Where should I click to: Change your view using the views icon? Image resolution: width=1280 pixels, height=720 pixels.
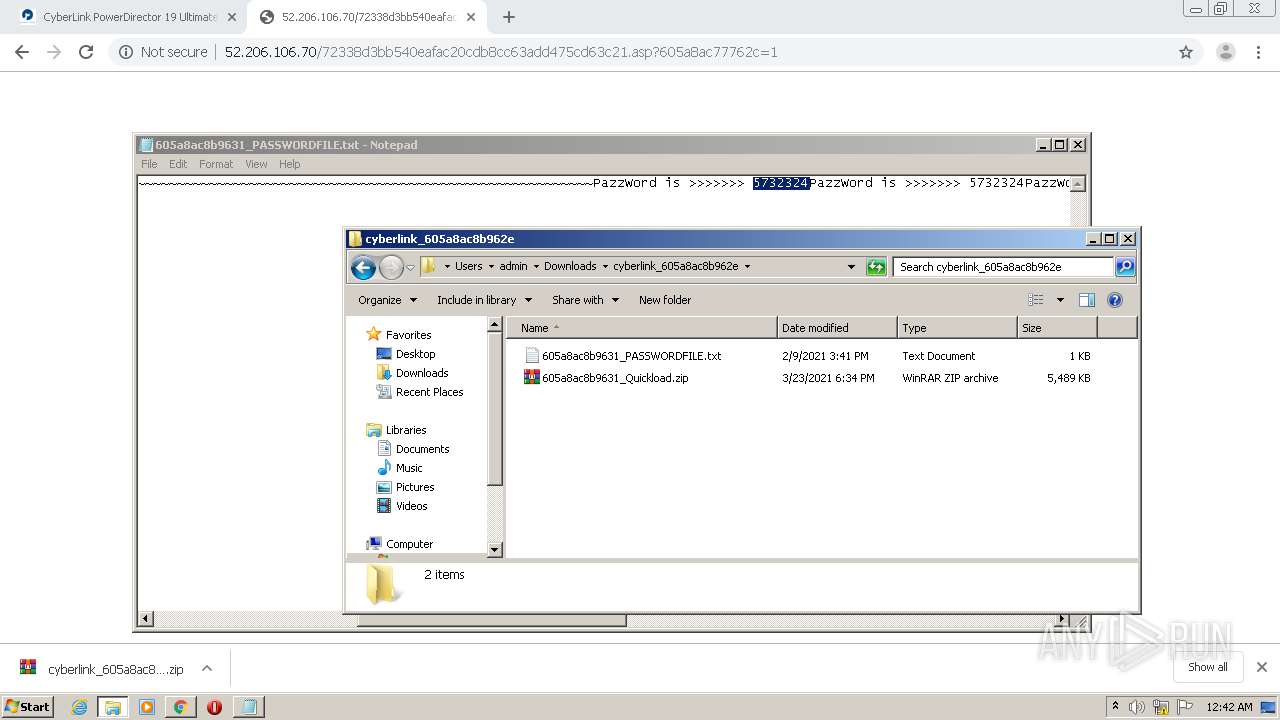pyautogui.click(x=1035, y=300)
